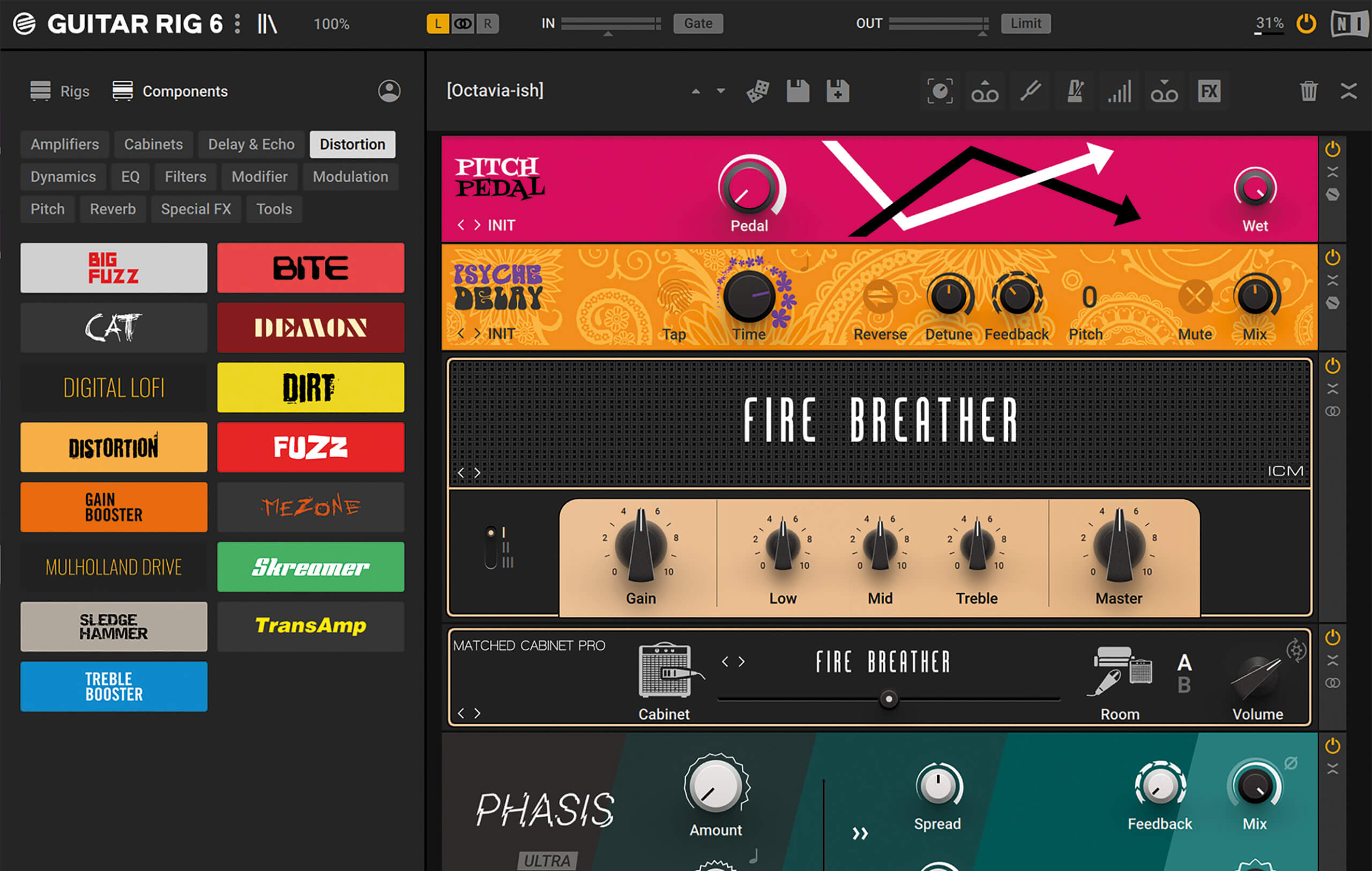The height and width of the screenshot is (871, 1372).
Task: Open the user account panel
Action: pyautogui.click(x=389, y=91)
